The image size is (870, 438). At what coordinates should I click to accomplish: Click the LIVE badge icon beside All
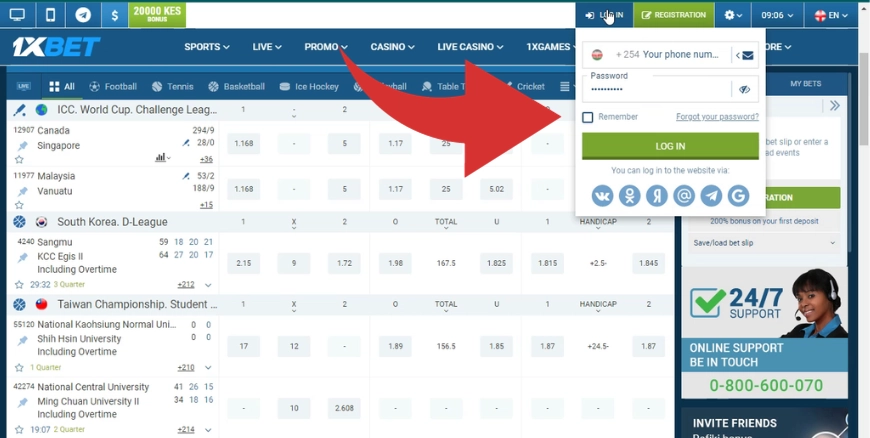coord(23,87)
